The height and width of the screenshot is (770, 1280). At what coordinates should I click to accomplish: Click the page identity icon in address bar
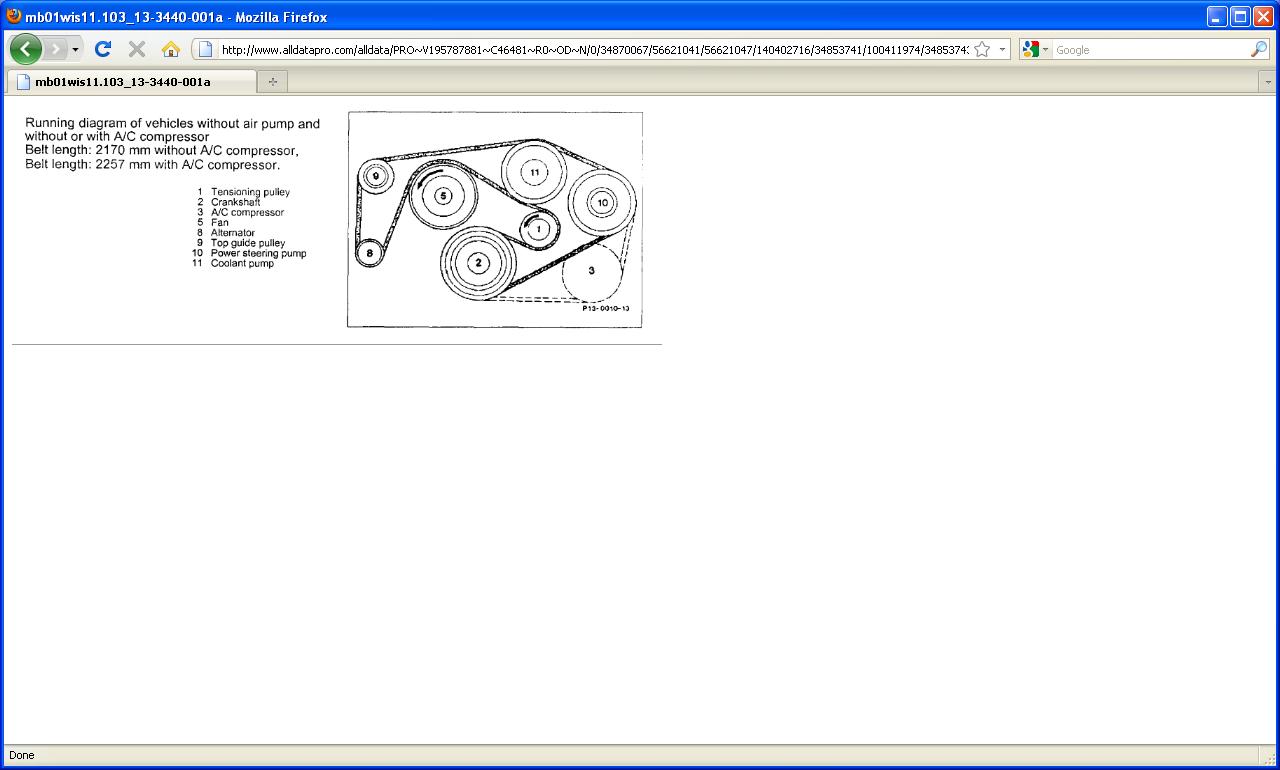tap(205, 49)
